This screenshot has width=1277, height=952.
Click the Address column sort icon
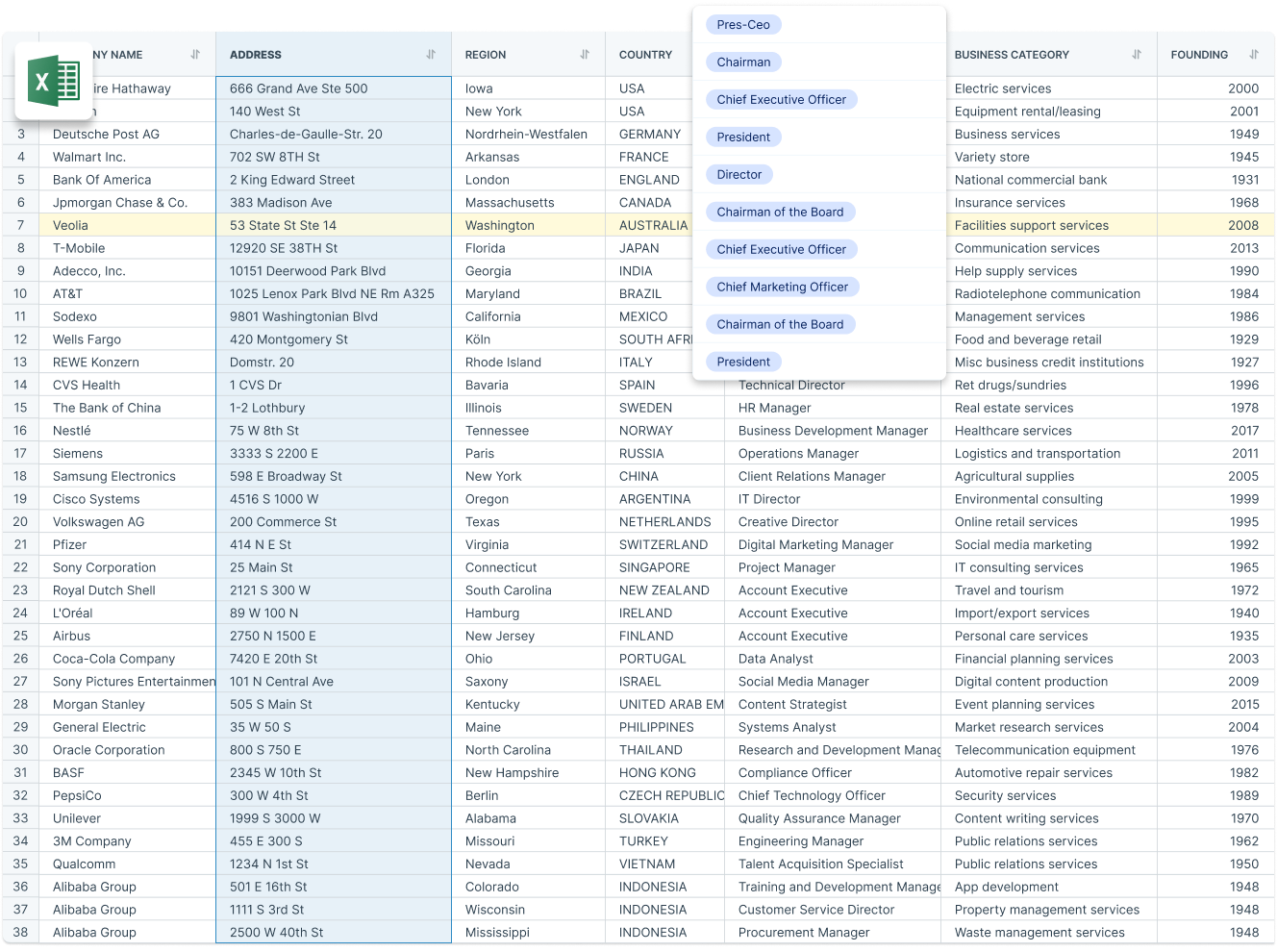click(x=431, y=55)
